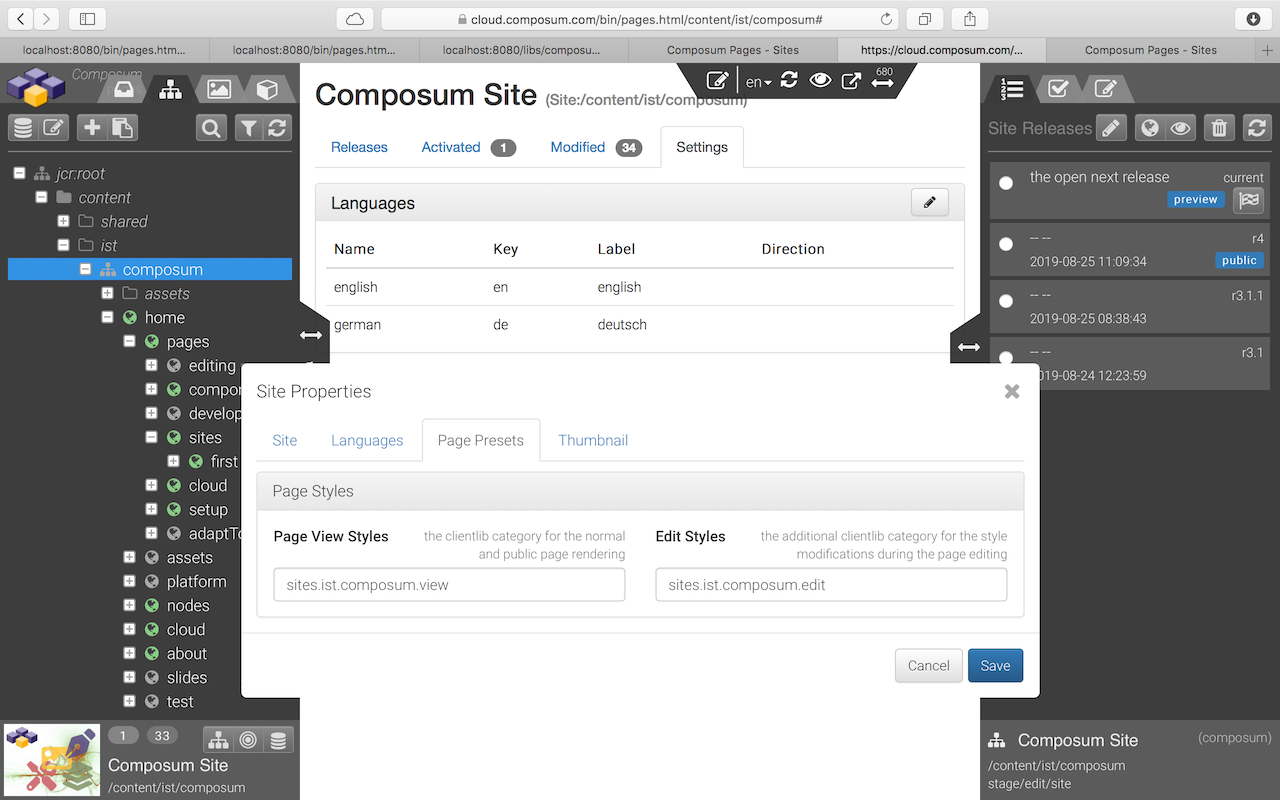The width and height of the screenshot is (1280, 800).
Task: Switch to Languages tab in Site Properties
Action: click(x=367, y=440)
